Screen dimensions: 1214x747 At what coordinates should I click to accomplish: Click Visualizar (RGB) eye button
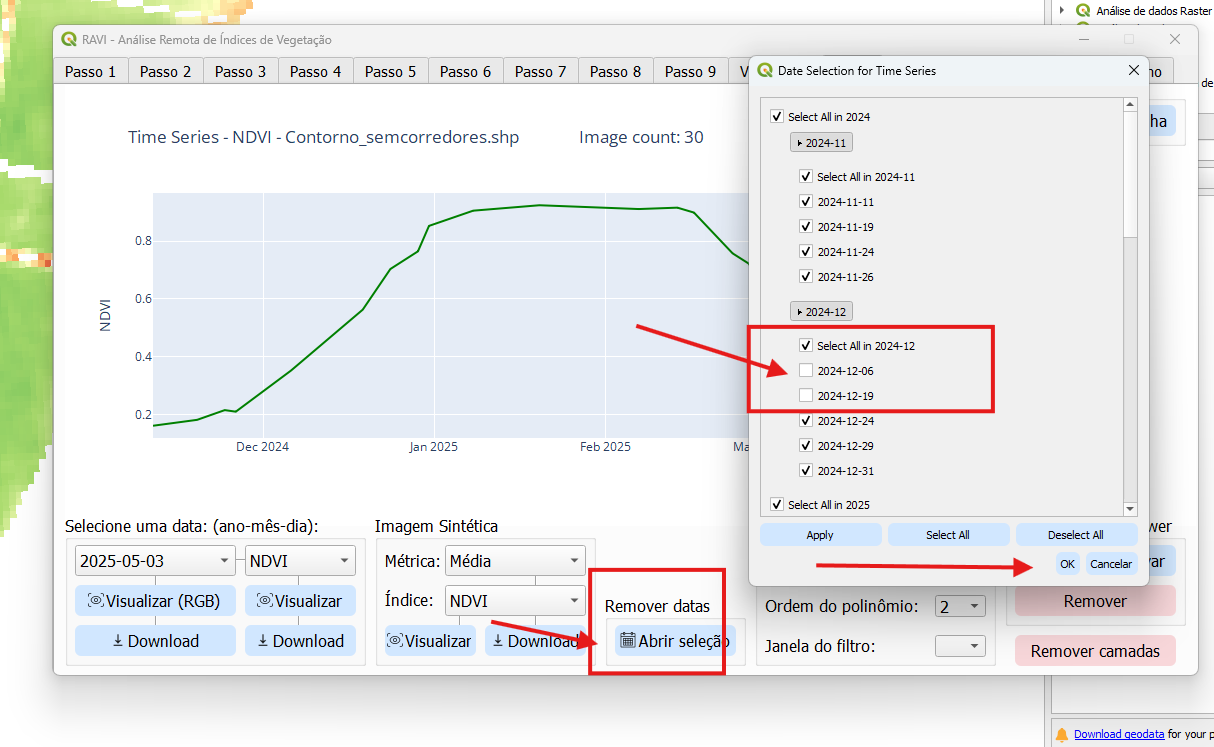click(x=155, y=601)
